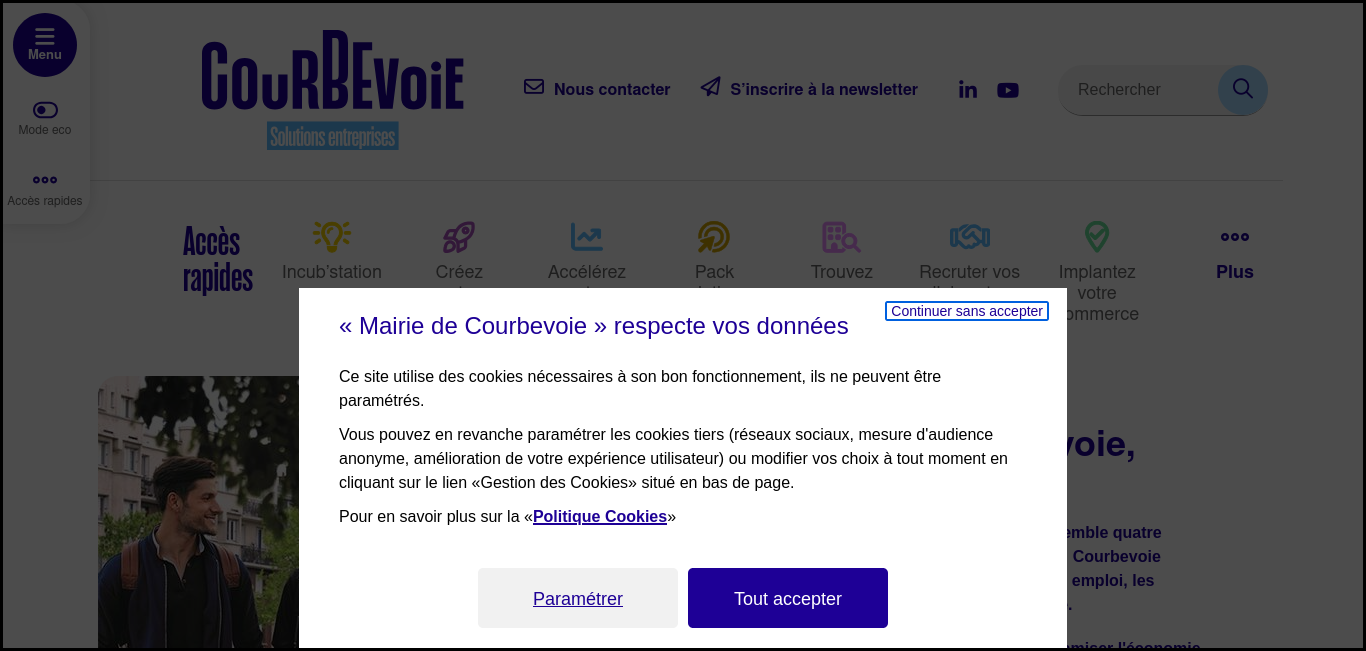Open the main Menu hamburger button
The image size is (1366, 651).
click(x=45, y=45)
